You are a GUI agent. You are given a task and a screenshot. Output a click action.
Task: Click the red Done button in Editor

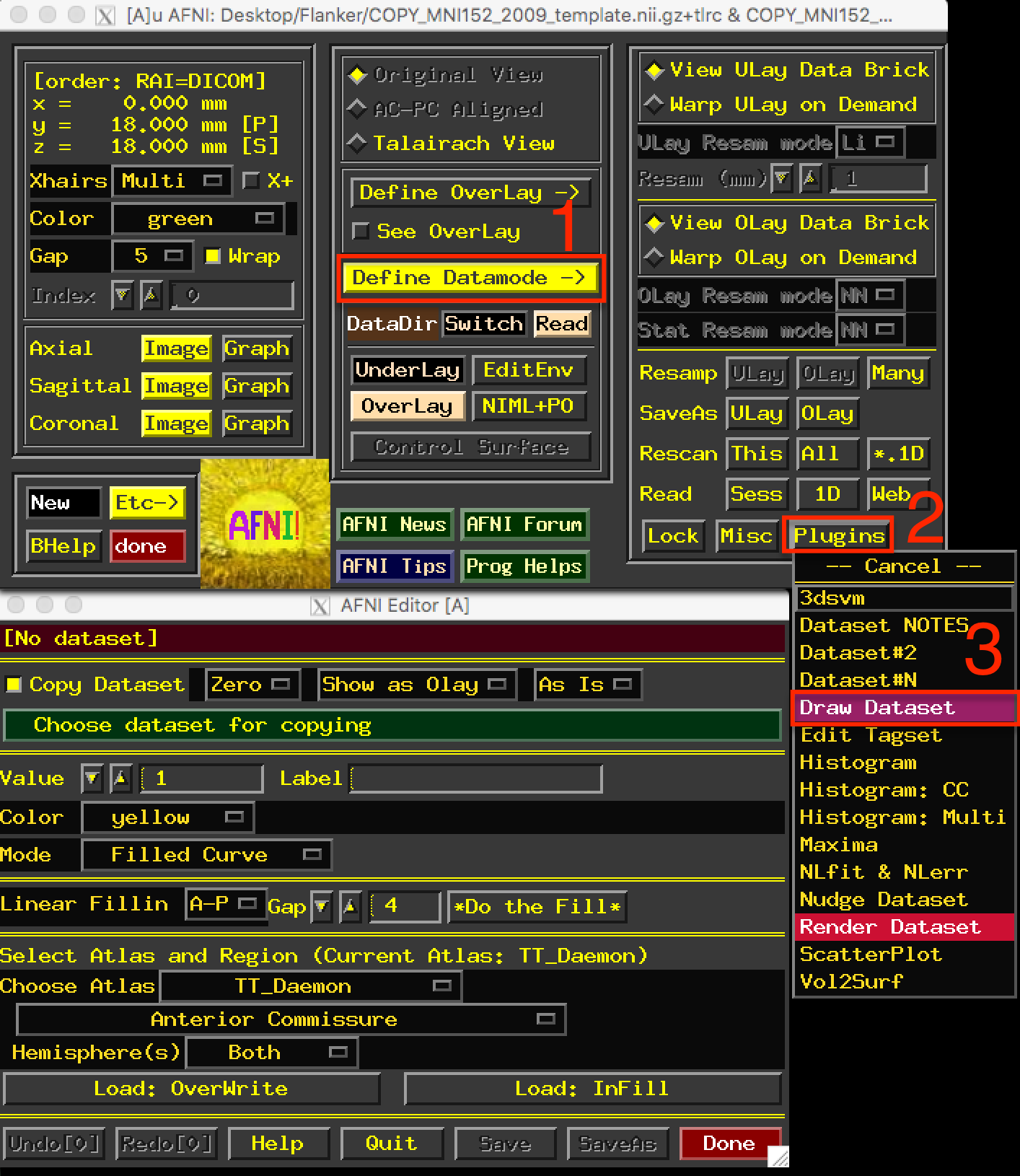click(729, 1144)
